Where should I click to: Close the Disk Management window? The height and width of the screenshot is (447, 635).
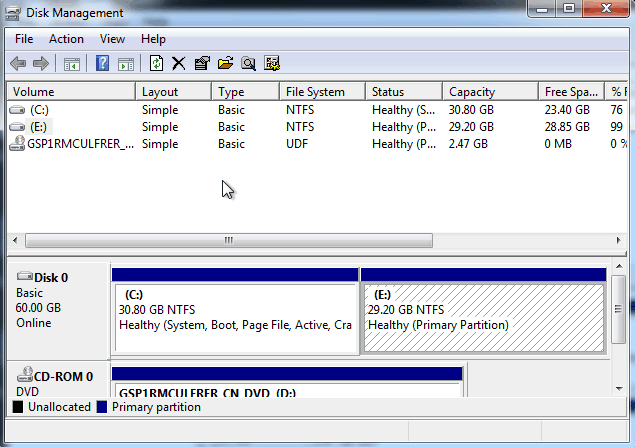tap(606, 9)
